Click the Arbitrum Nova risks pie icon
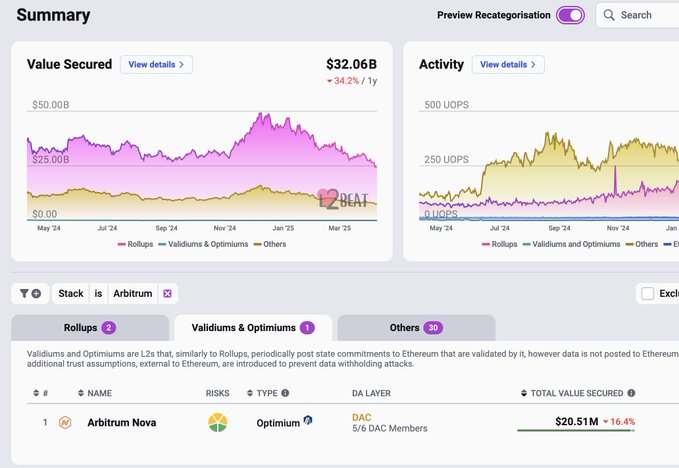 click(218, 423)
